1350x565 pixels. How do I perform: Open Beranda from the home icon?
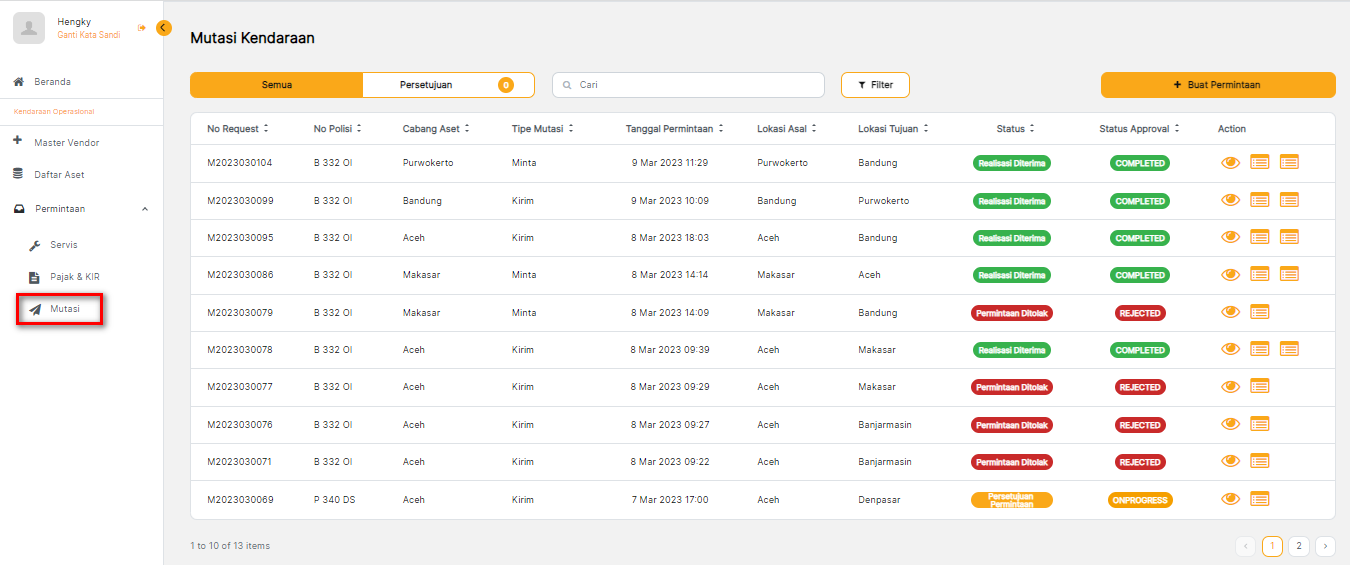(x=18, y=82)
